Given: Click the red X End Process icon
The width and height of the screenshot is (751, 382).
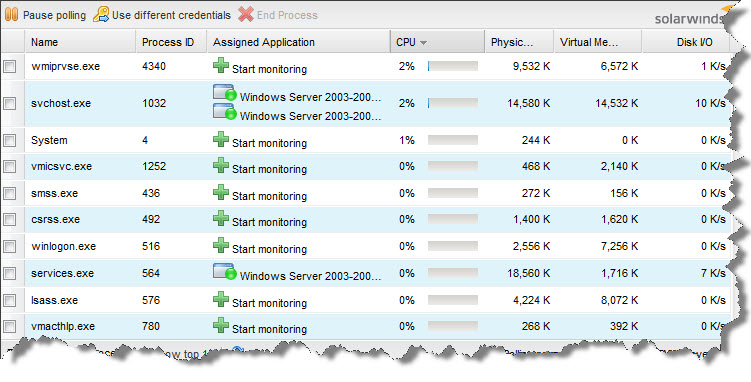Looking at the screenshot, I should pos(246,15).
